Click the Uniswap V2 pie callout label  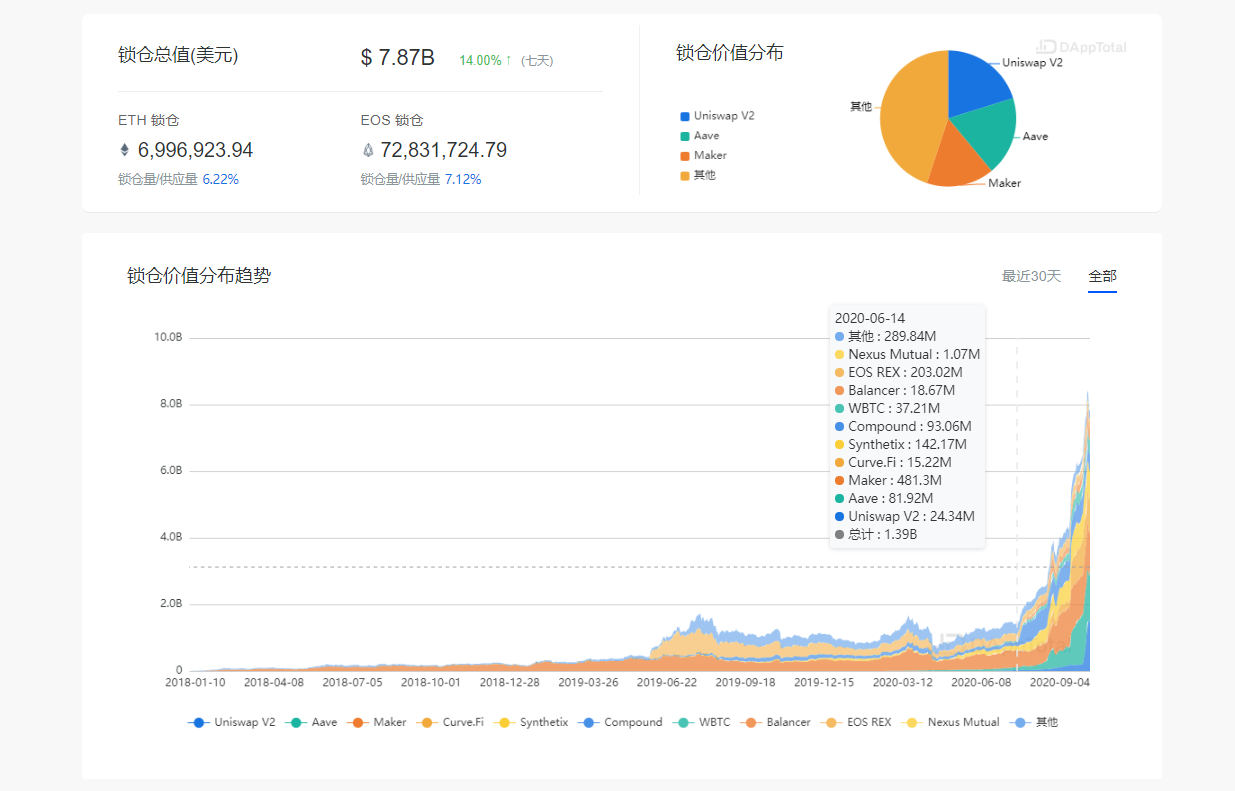(1032, 62)
